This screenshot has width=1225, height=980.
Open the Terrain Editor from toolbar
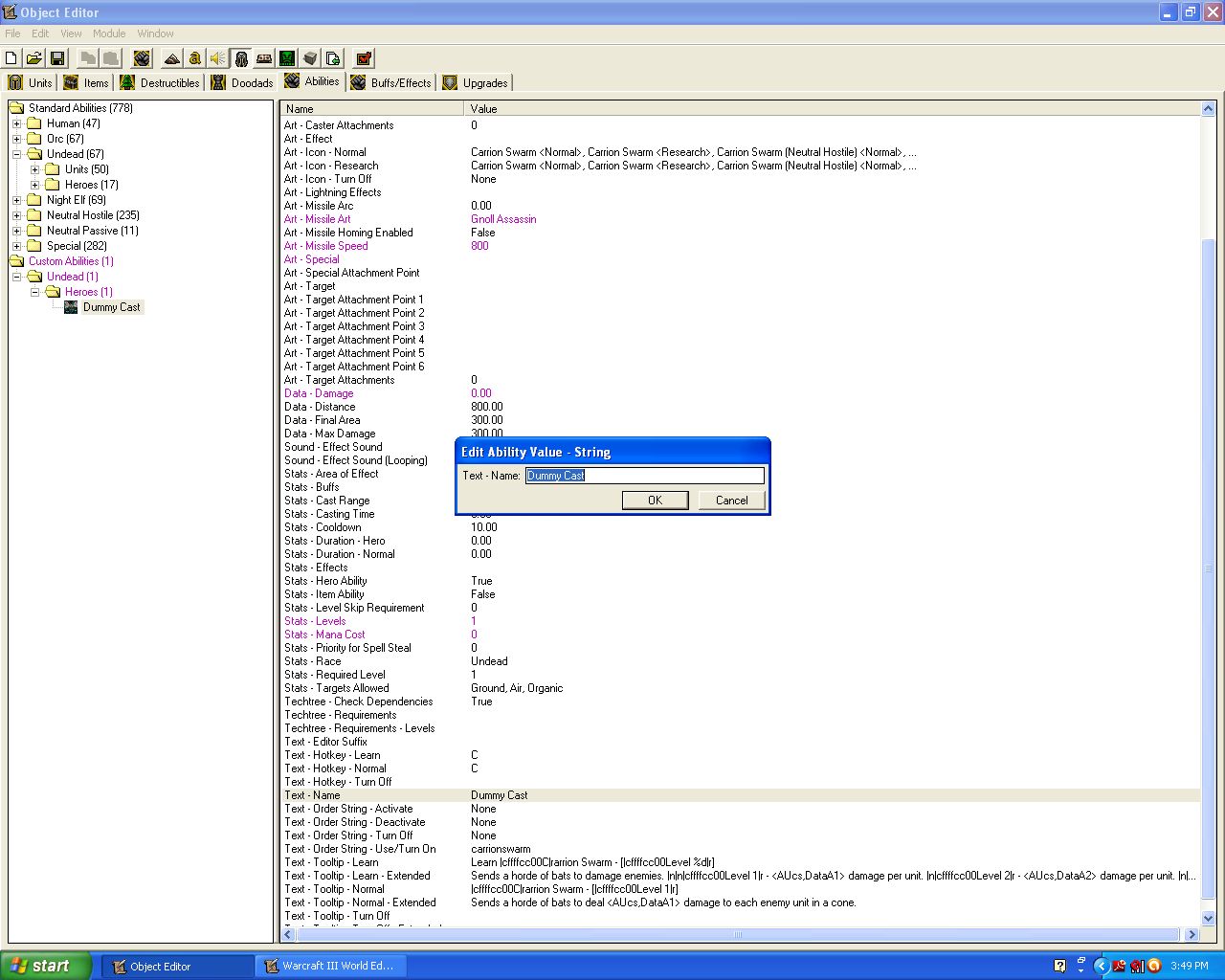pos(172,58)
